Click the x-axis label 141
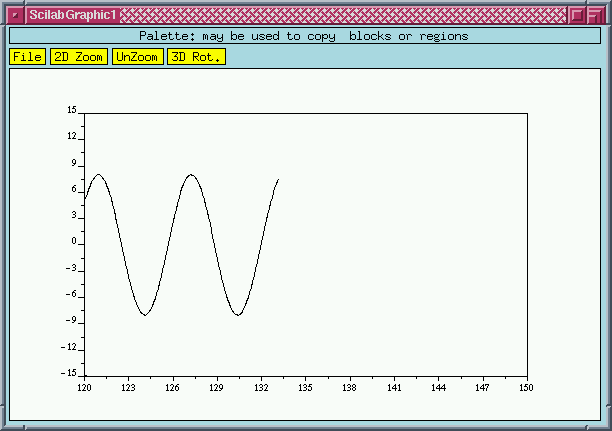The width and height of the screenshot is (612, 431). pyautogui.click(x=394, y=387)
